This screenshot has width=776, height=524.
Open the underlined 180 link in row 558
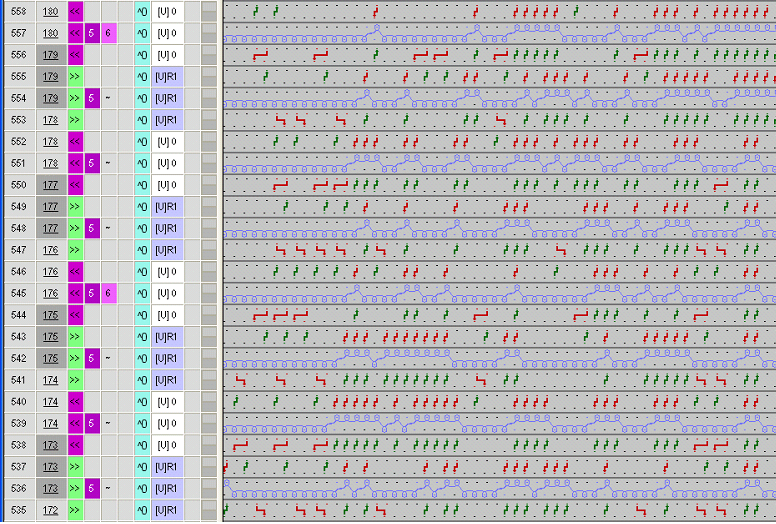[x=50, y=11]
